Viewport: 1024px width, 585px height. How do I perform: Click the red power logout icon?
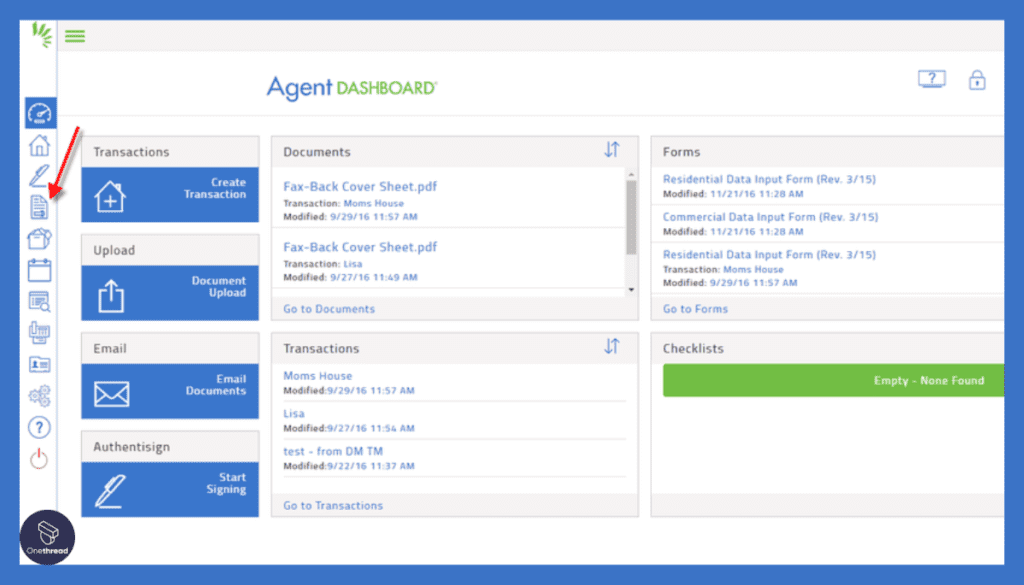(39, 459)
